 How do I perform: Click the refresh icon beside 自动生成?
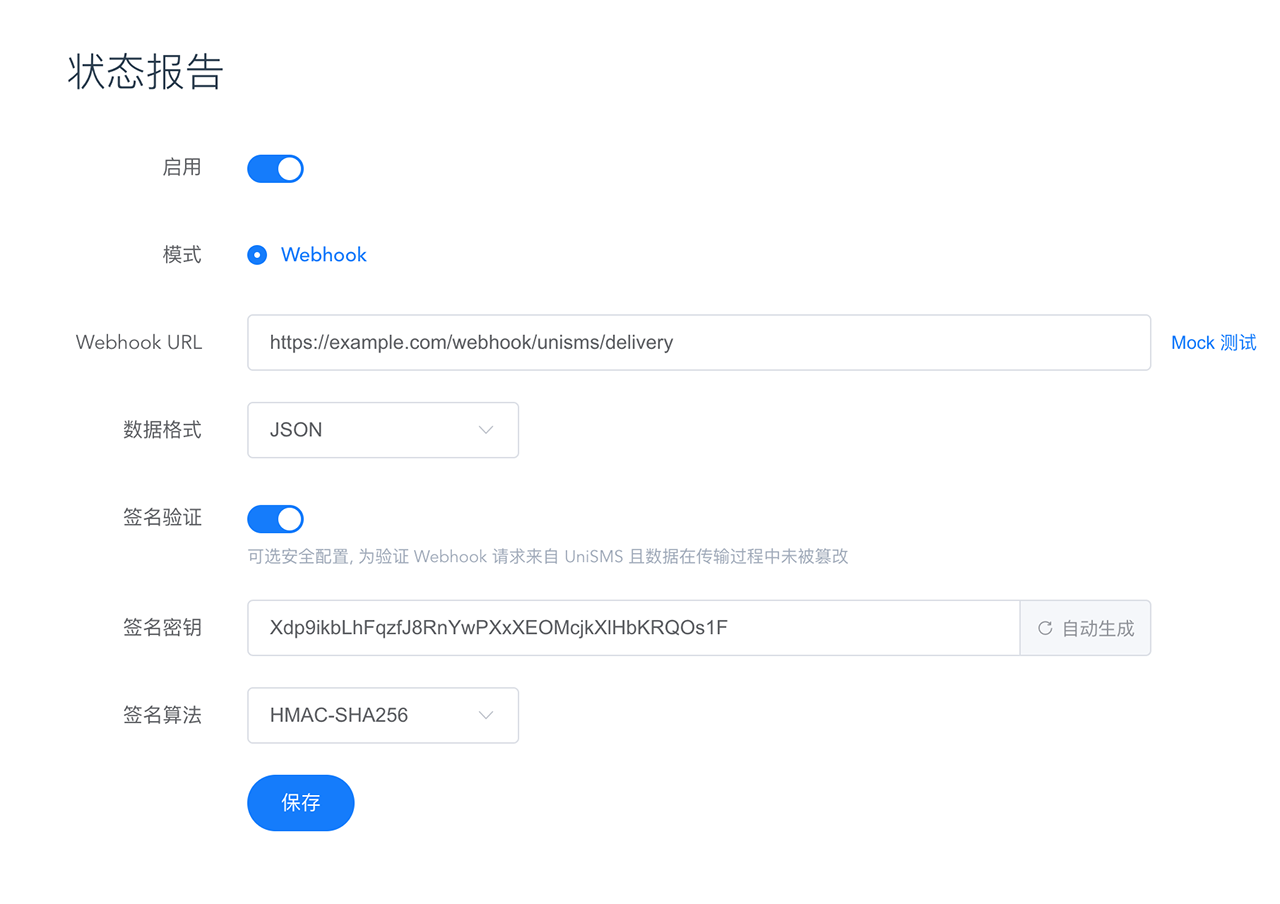tap(1045, 628)
